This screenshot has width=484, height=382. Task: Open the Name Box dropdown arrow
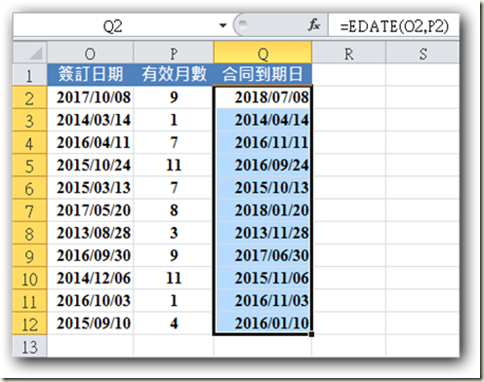[223, 25]
